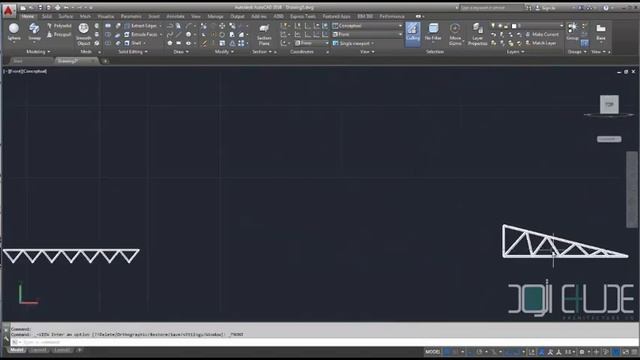This screenshot has width=640, height=360.
Task: Click the Extrude Faces tool
Action: coord(142,35)
